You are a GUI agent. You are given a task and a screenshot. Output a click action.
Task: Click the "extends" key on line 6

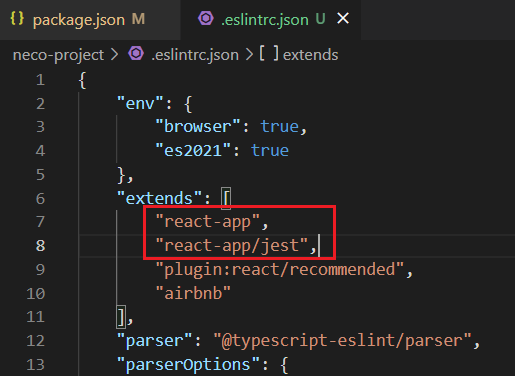(x=159, y=199)
